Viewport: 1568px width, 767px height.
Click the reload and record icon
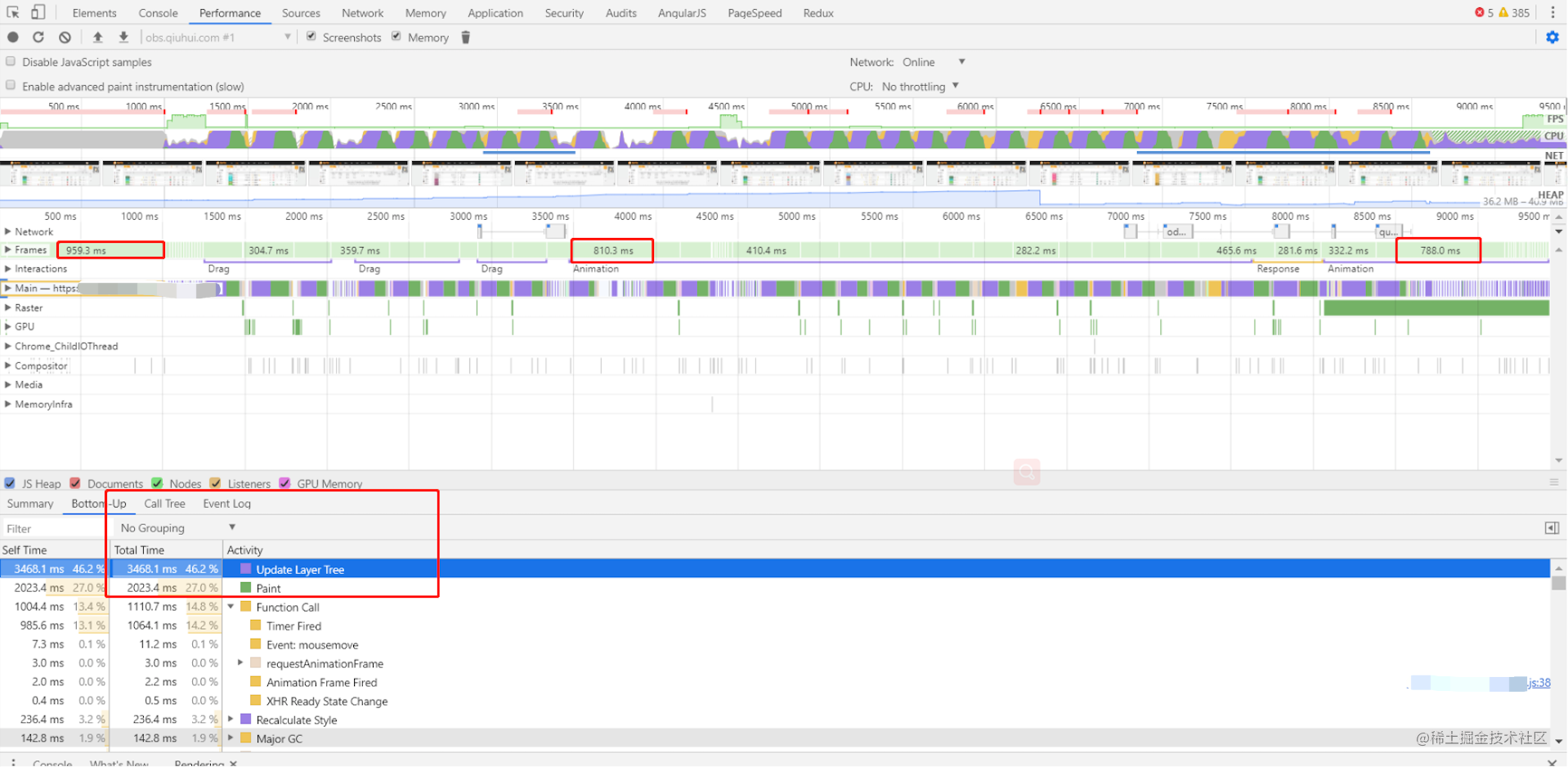(x=38, y=37)
